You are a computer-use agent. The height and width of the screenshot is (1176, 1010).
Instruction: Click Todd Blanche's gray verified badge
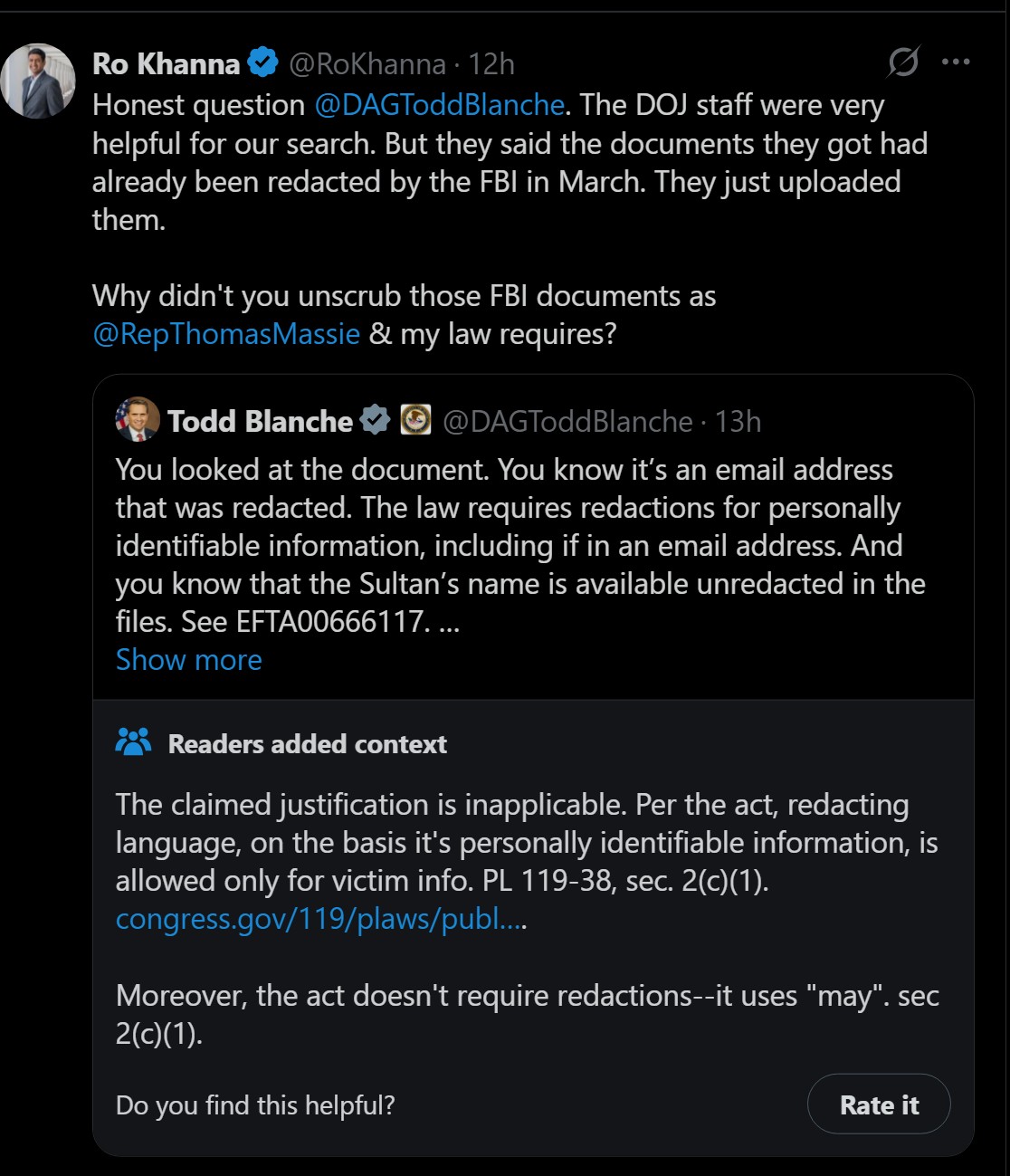pyautogui.click(x=375, y=420)
